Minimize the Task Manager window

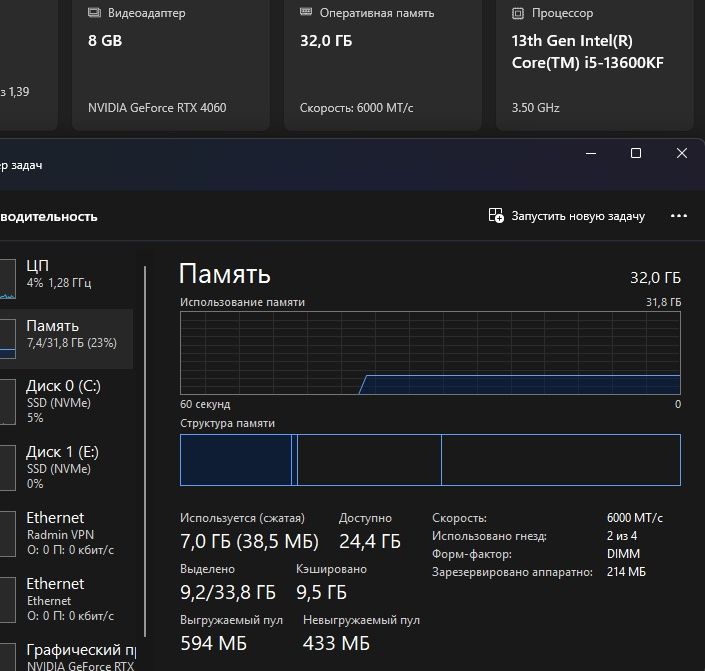point(591,153)
